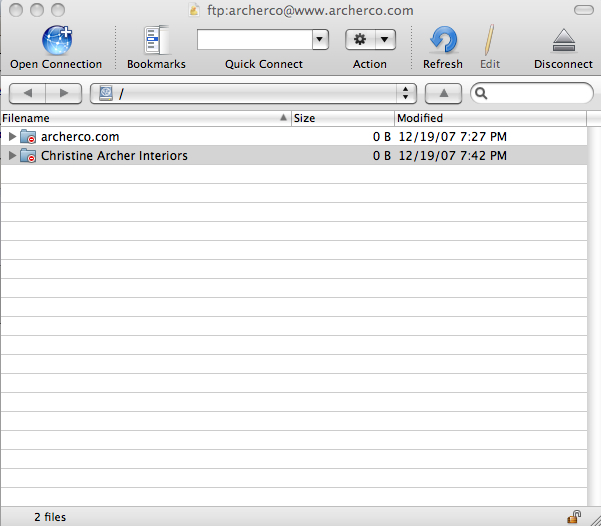Click the 0 B size for Christine Archer Interiors

pos(382,156)
